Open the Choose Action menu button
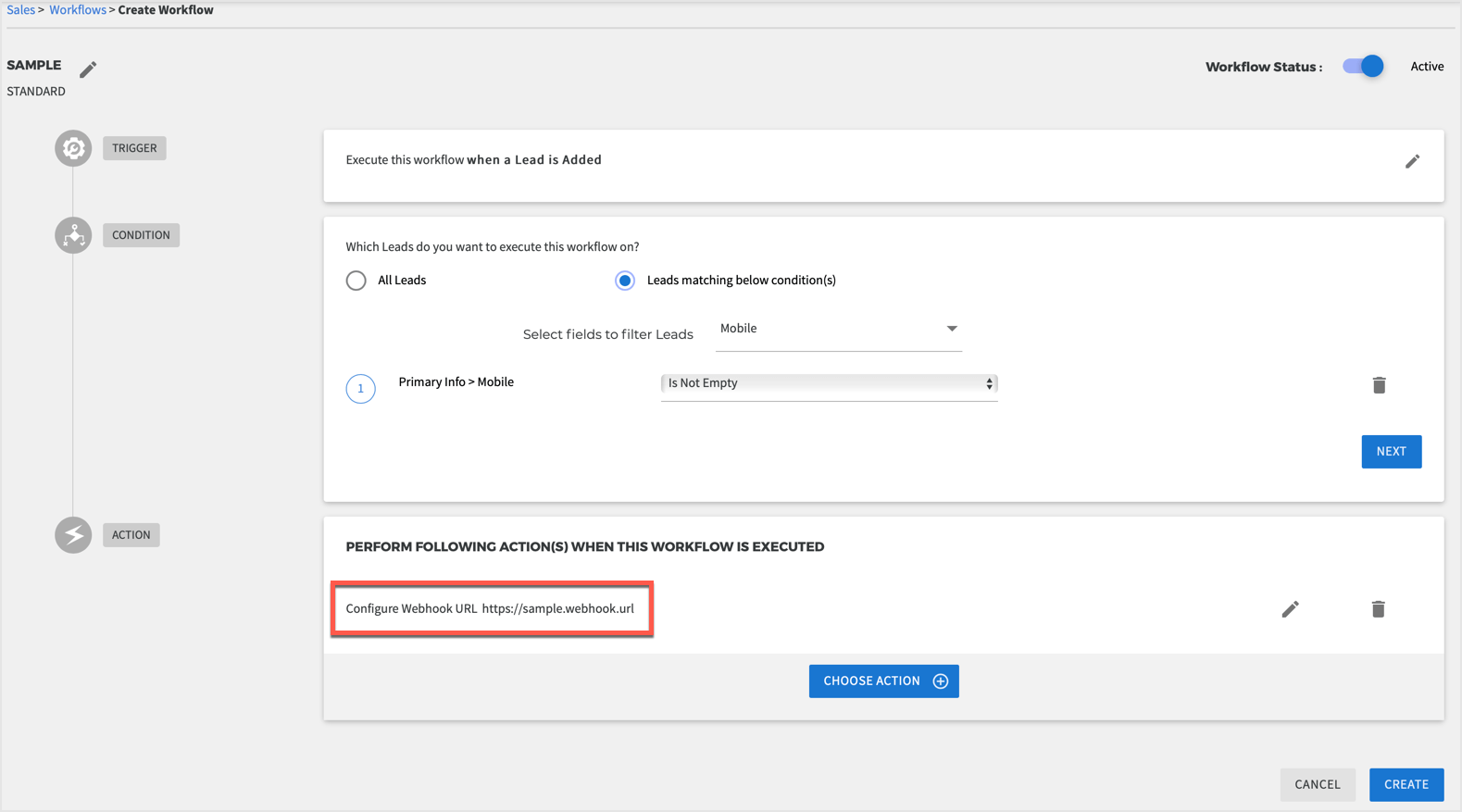The height and width of the screenshot is (812, 1462). click(883, 681)
